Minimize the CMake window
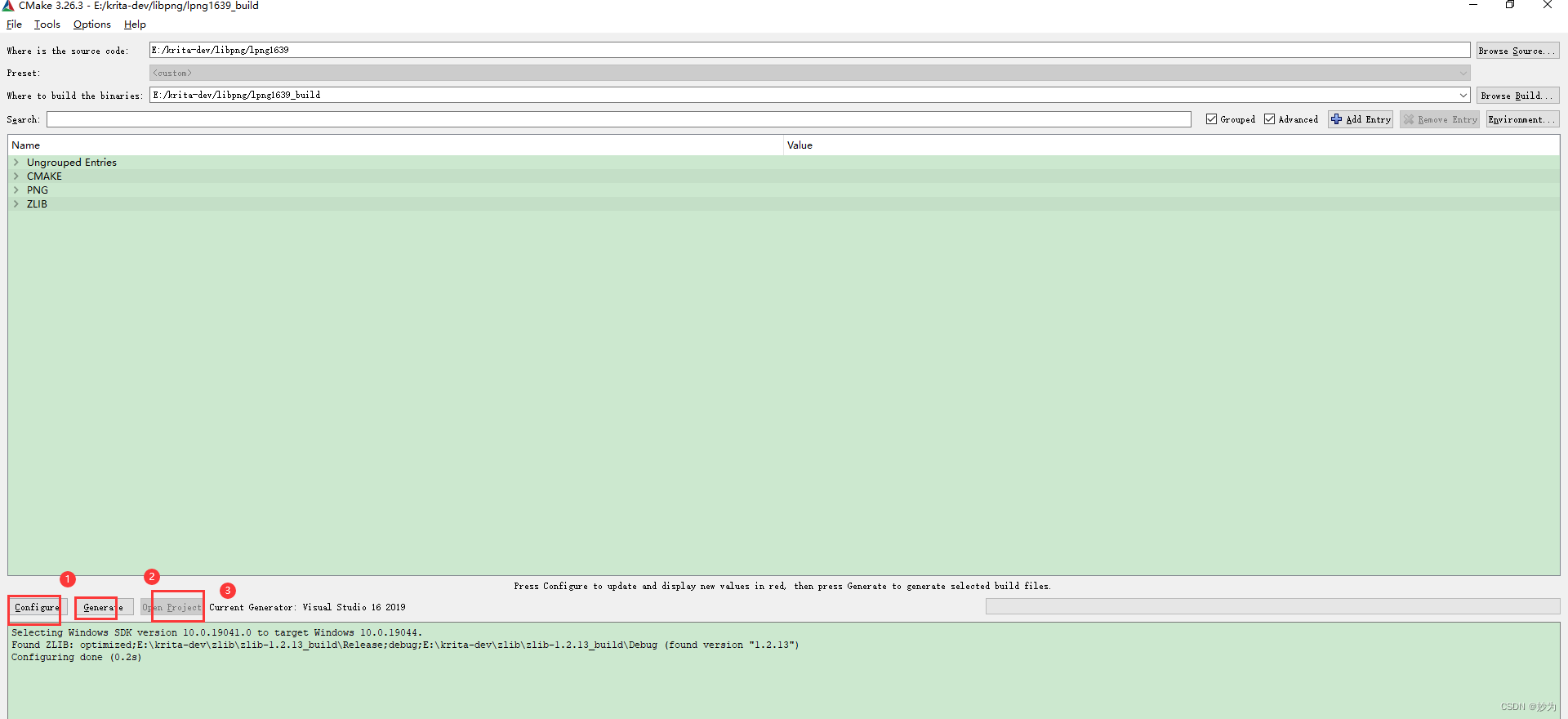This screenshot has height=719, width=1568. tap(1473, 5)
